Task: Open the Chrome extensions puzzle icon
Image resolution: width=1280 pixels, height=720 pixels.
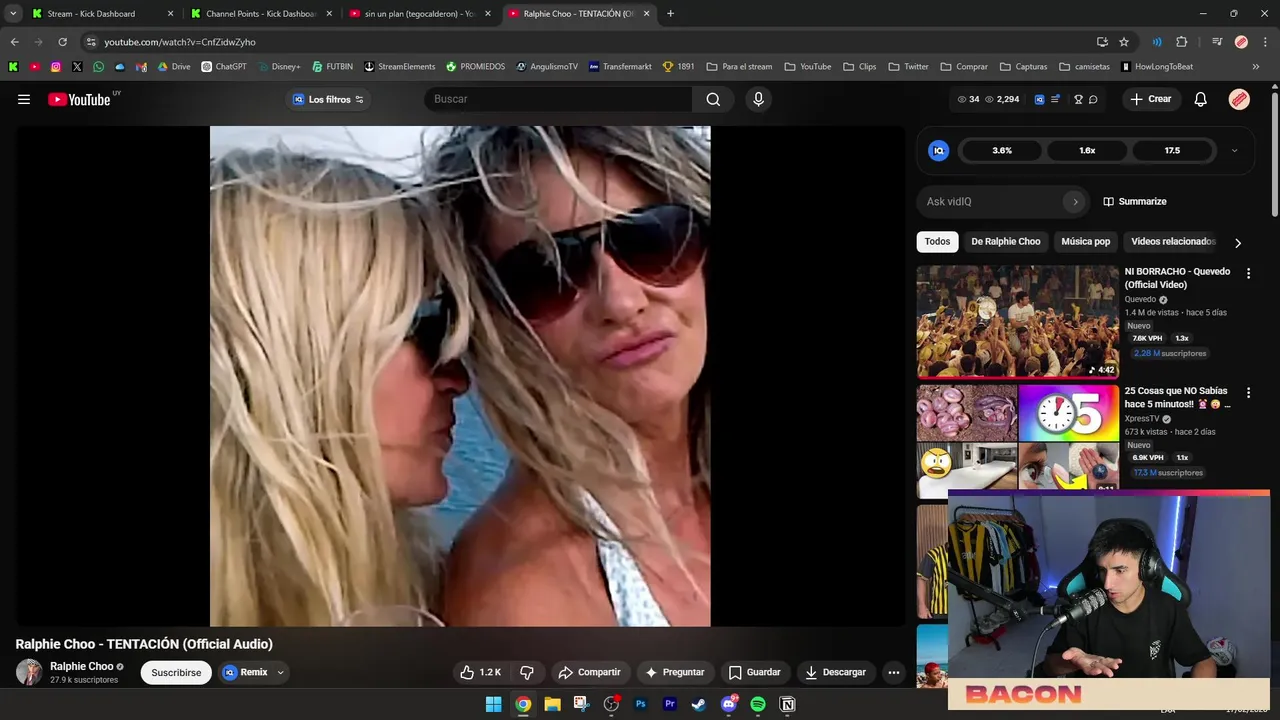Action: coord(1182,42)
